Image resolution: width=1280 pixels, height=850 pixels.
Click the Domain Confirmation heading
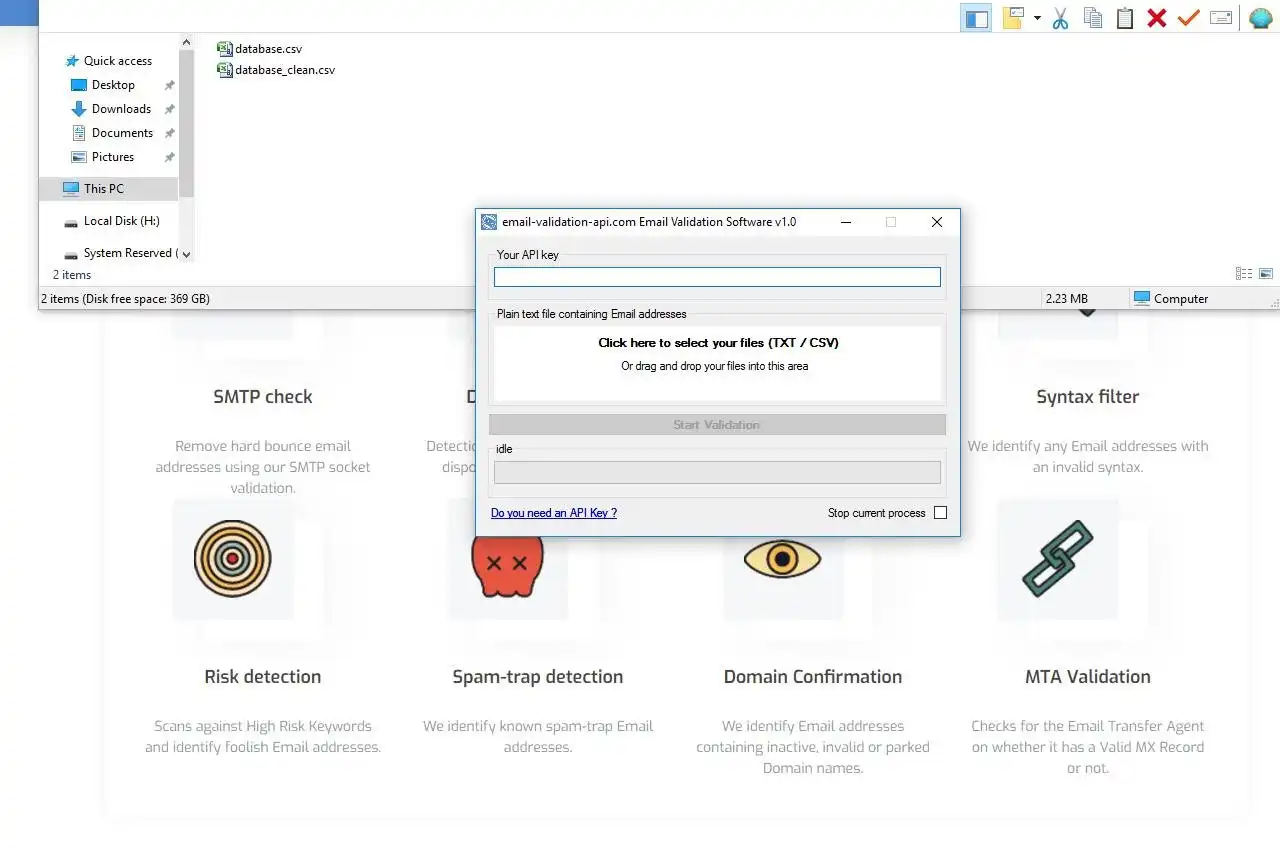click(813, 677)
